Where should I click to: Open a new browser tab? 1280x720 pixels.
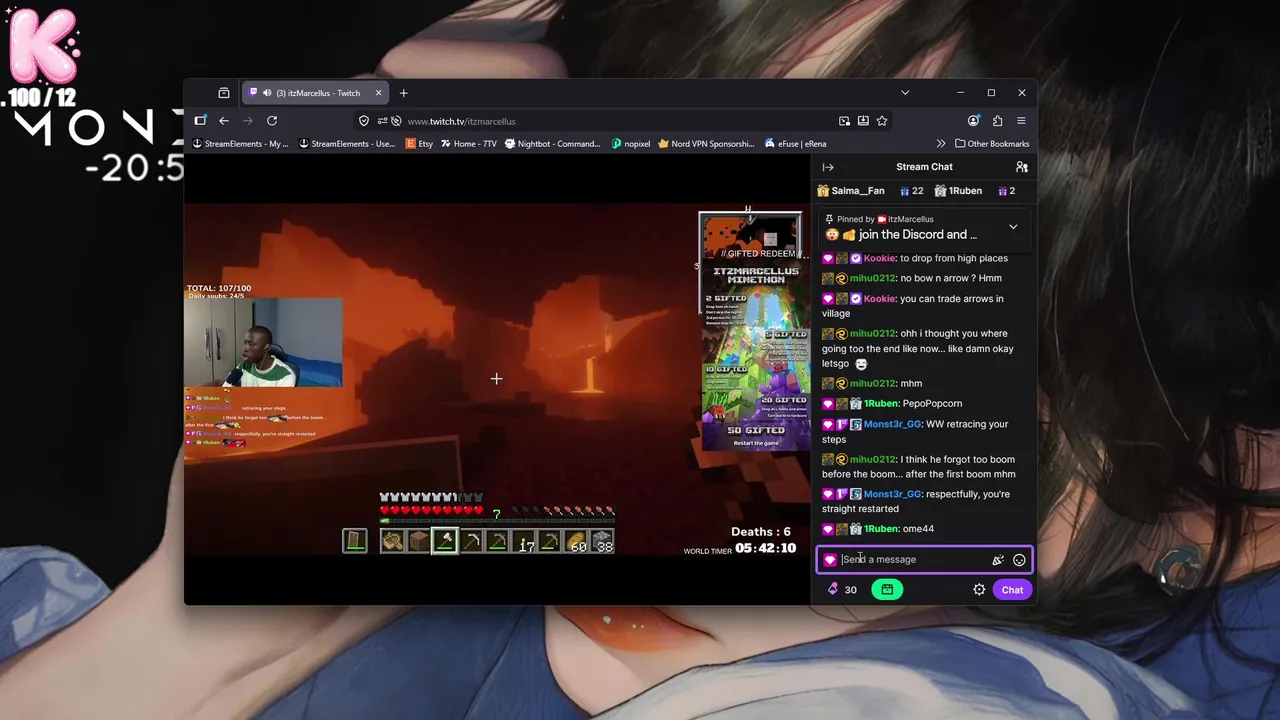point(403,93)
